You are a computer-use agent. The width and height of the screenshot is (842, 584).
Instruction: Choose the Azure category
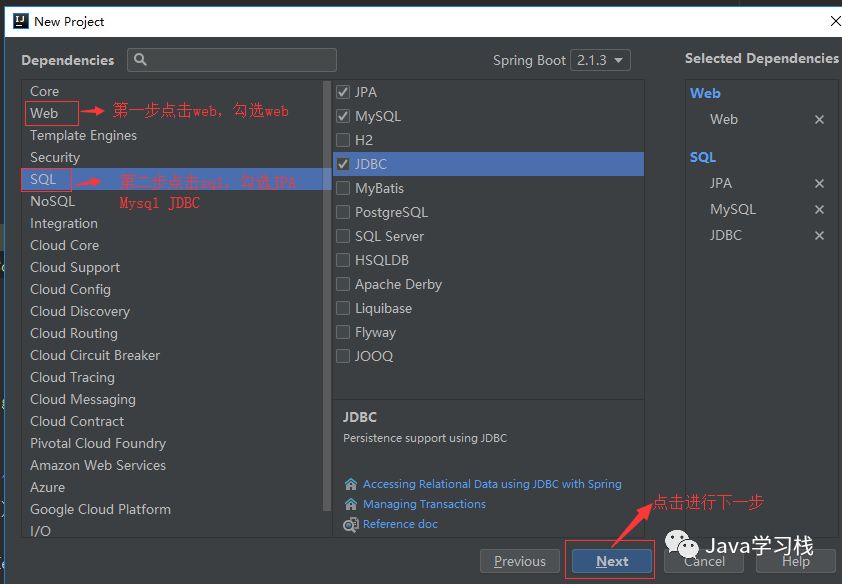point(47,487)
